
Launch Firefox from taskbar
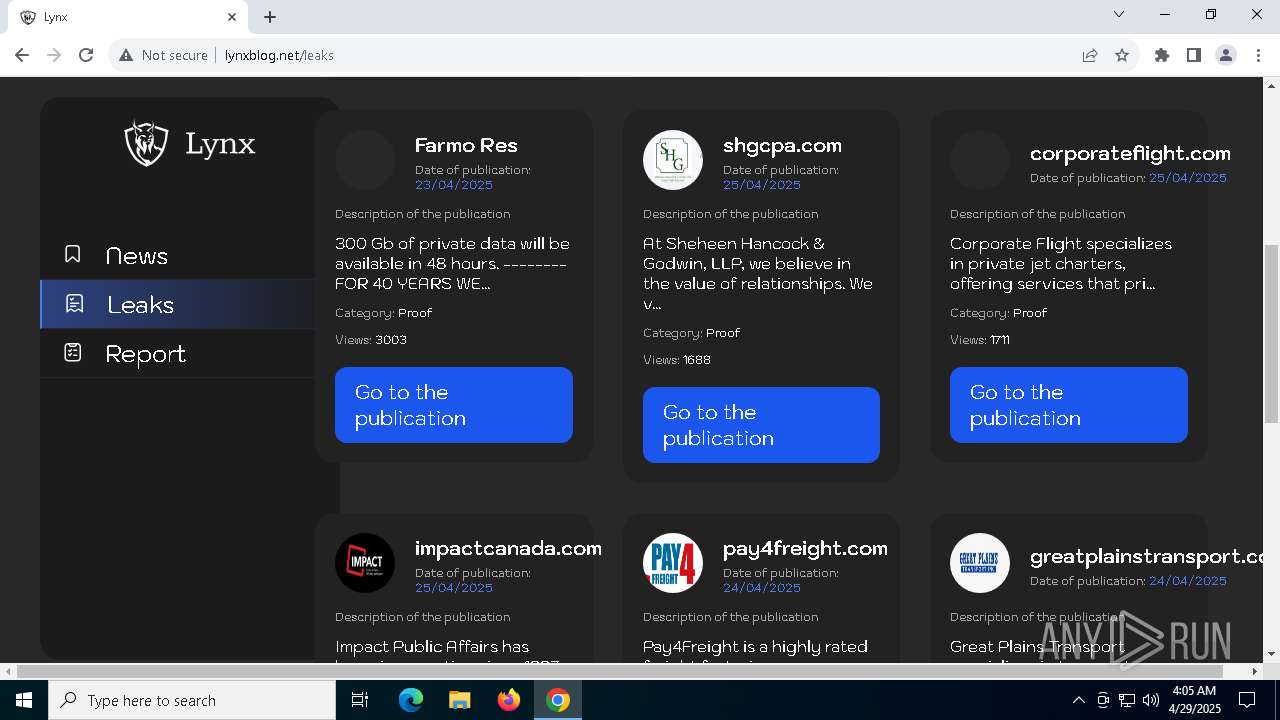tap(509, 700)
